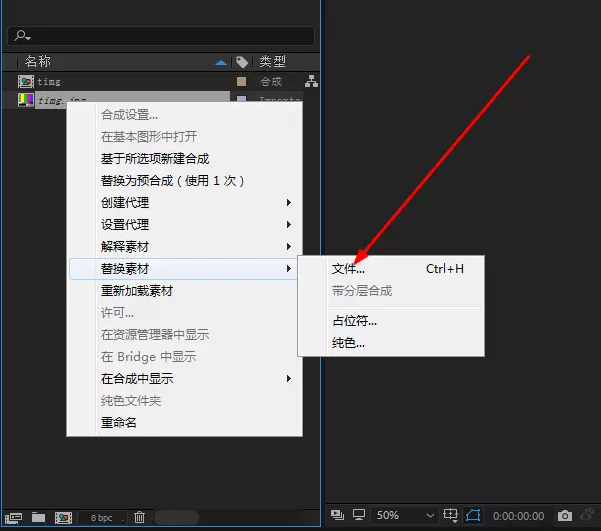Sort by the 类型 column header
Viewport: 601px width, 531px height.
273,61
